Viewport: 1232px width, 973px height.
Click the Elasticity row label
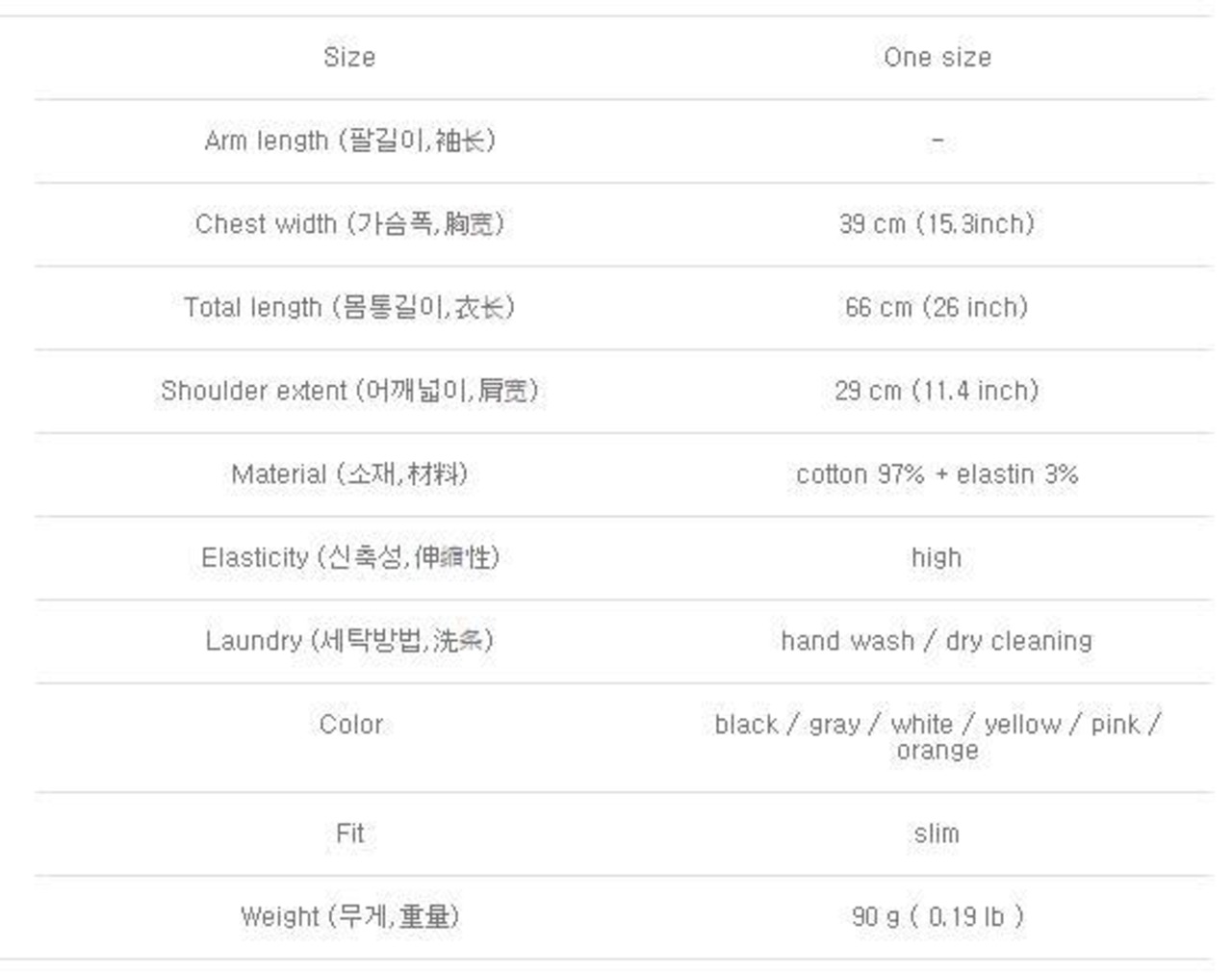point(349,558)
